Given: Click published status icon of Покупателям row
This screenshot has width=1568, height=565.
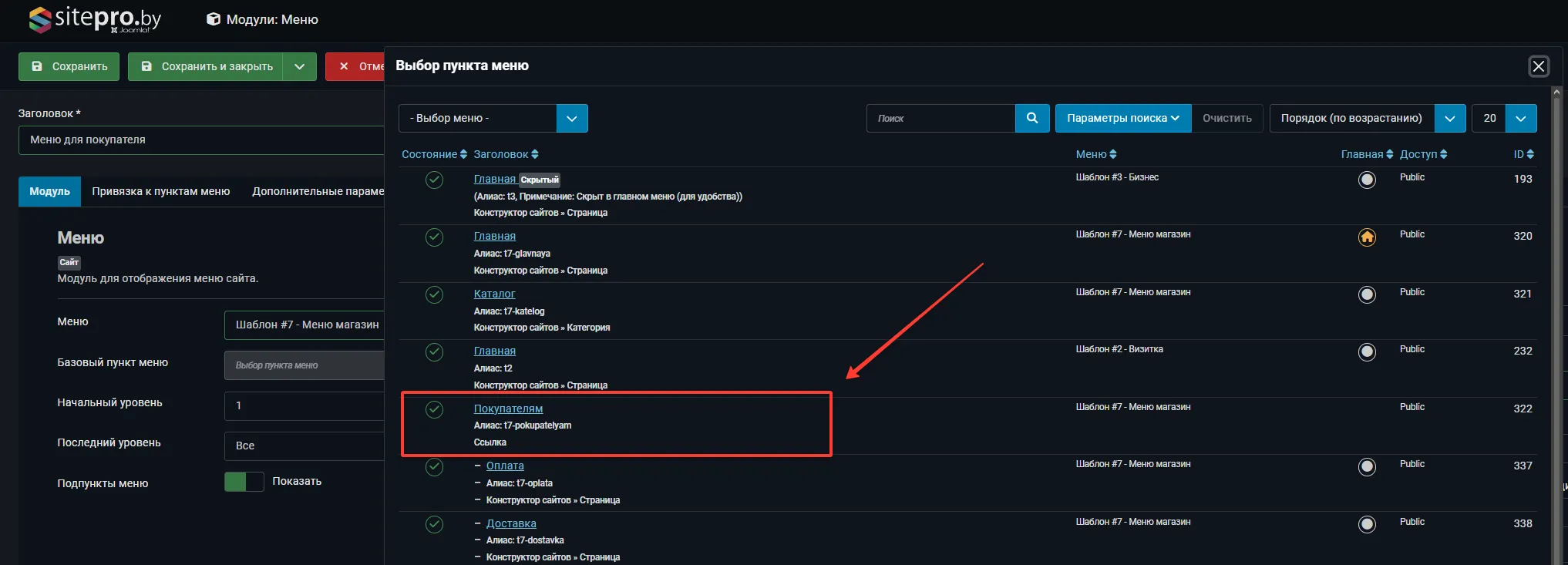Looking at the screenshot, I should (434, 409).
